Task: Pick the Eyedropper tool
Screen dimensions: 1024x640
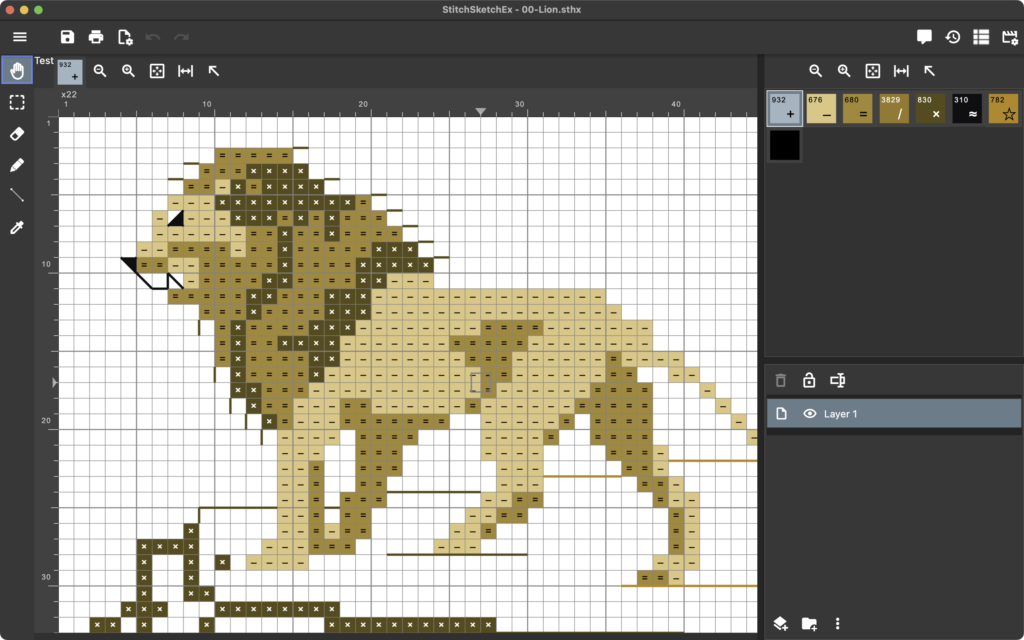Action: (x=16, y=228)
